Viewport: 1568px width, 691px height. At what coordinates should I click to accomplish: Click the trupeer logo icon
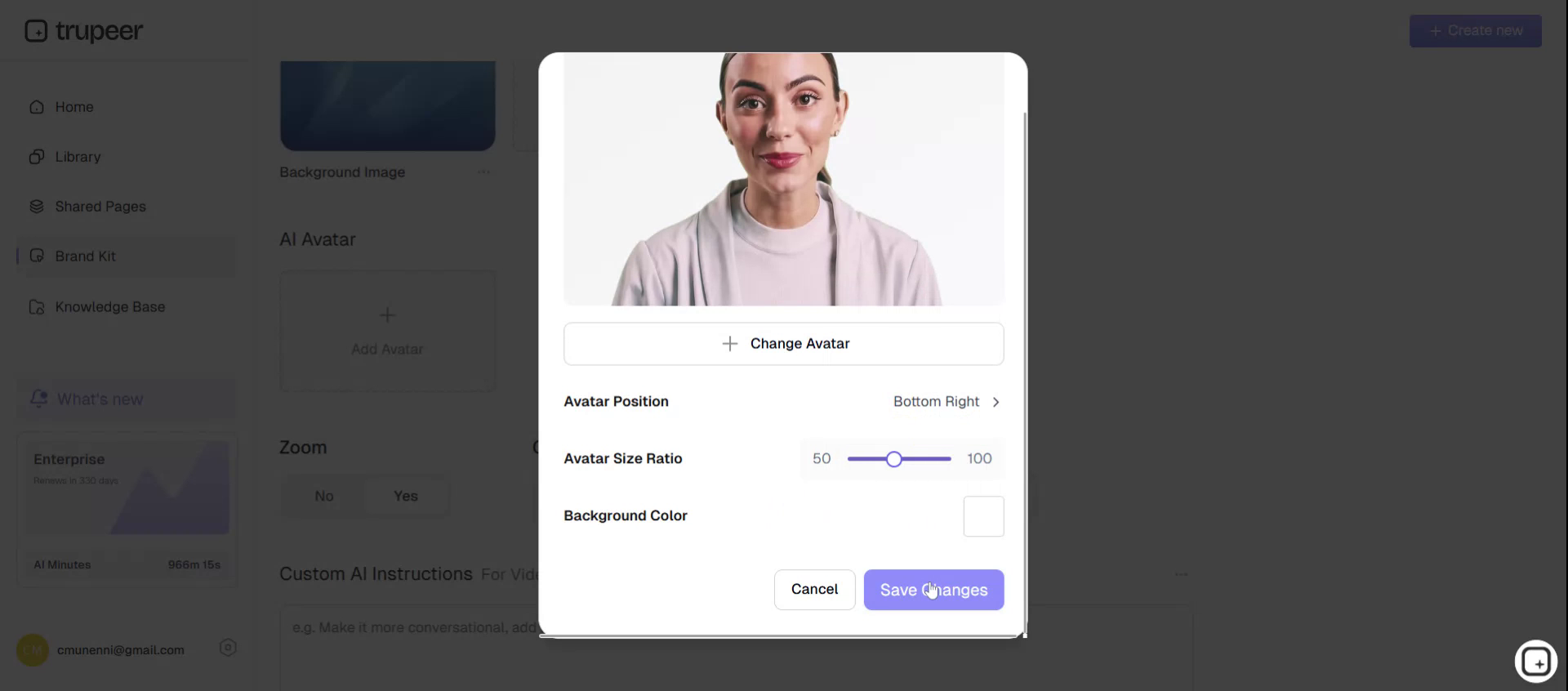pos(36,31)
